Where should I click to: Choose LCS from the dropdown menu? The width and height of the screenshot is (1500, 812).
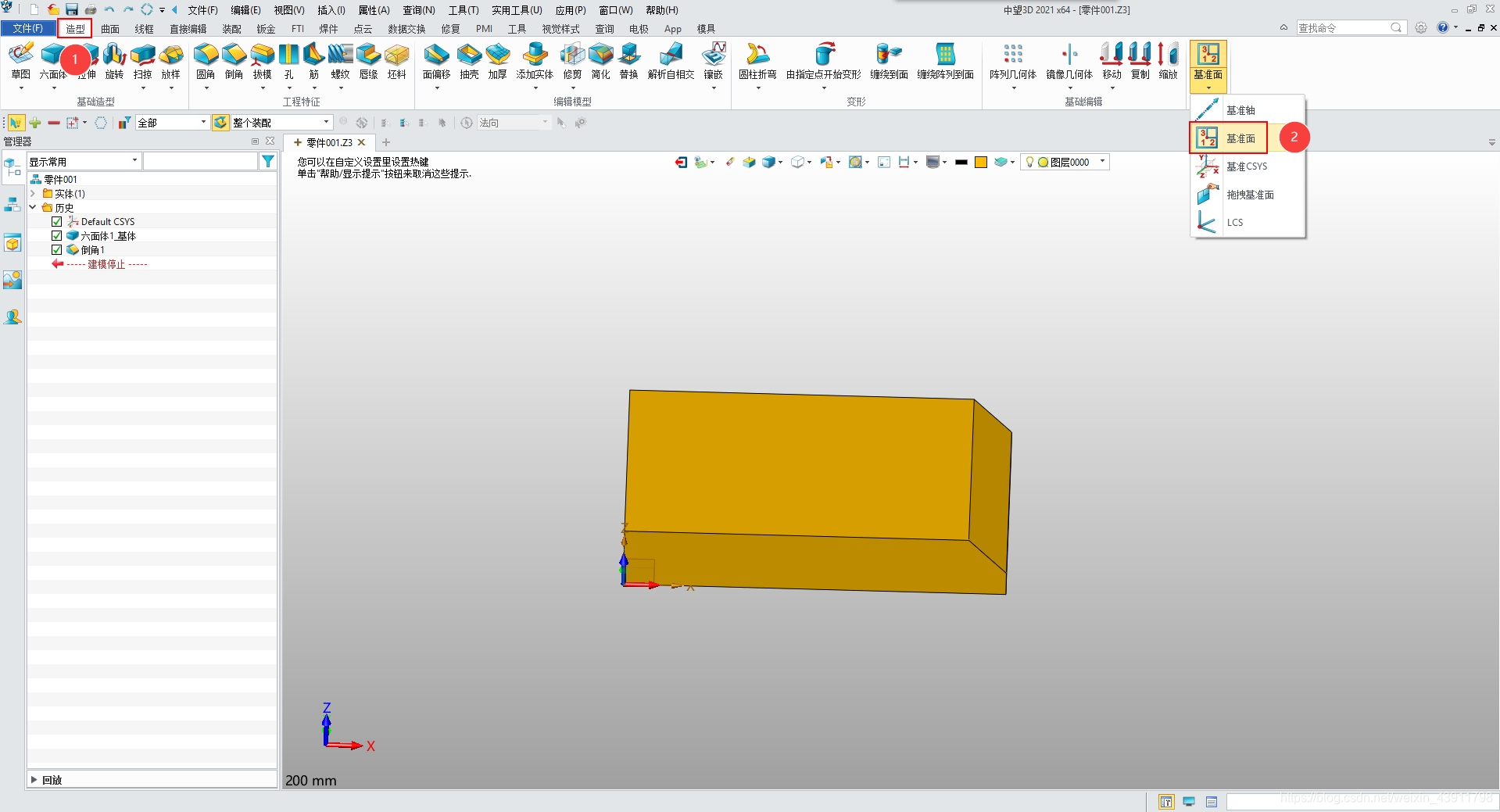coord(1248,223)
